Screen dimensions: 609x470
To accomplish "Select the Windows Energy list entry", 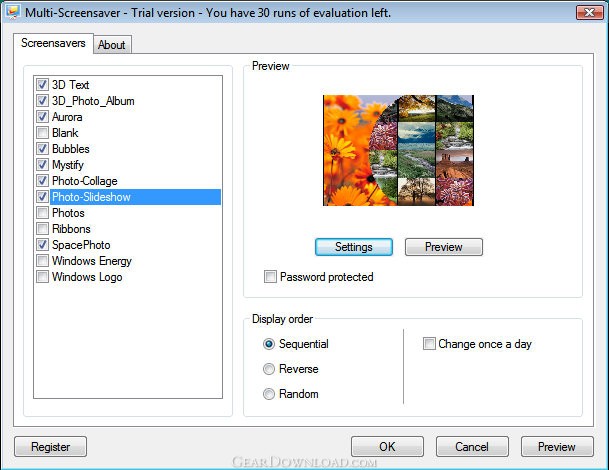I will point(92,261).
